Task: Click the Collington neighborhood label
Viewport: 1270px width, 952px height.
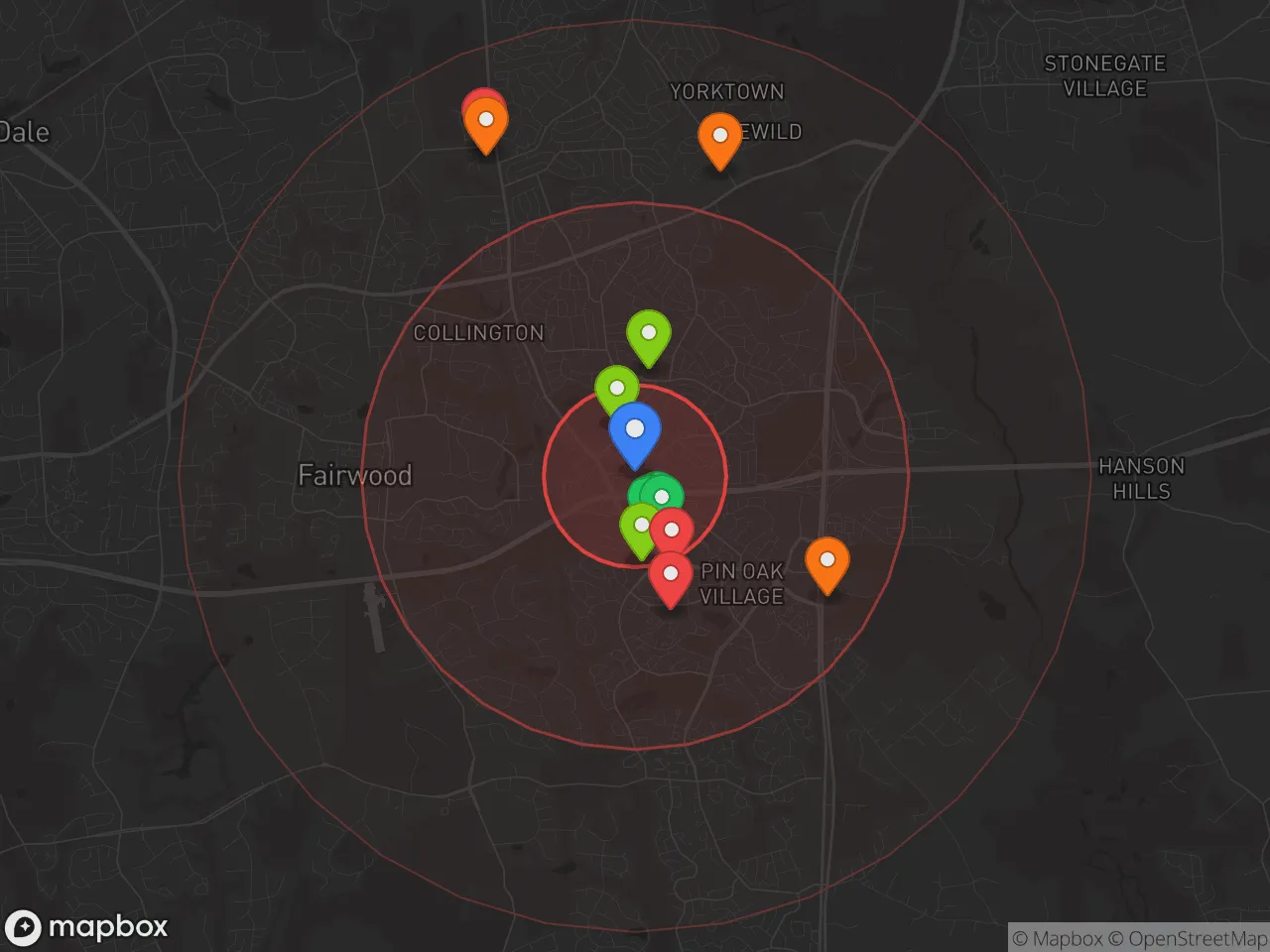Action: pos(478,333)
